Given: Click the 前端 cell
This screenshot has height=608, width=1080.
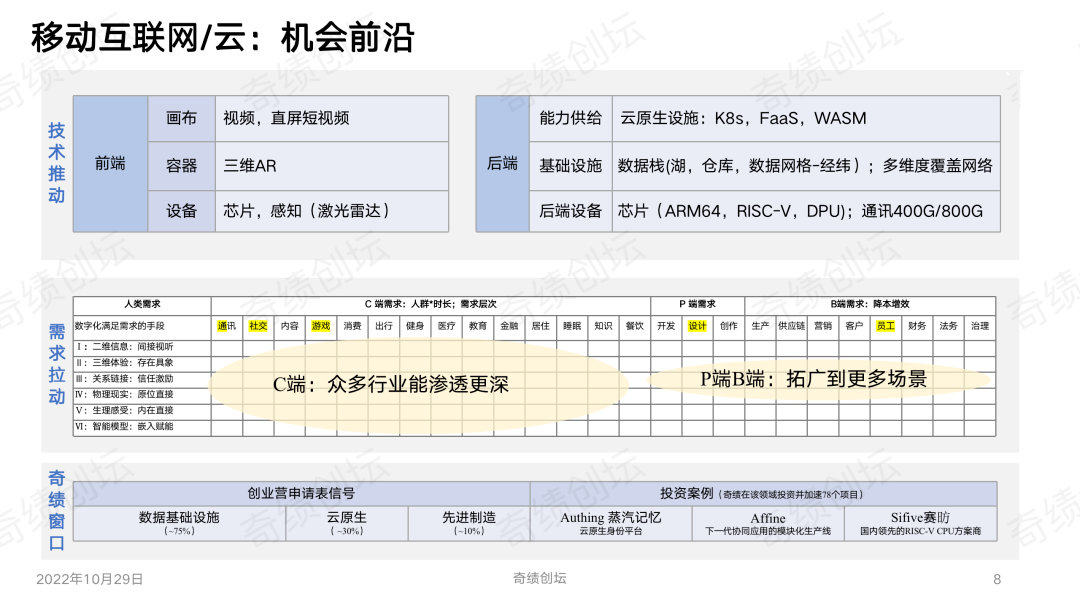Looking at the screenshot, I should (x=110, y=163).
